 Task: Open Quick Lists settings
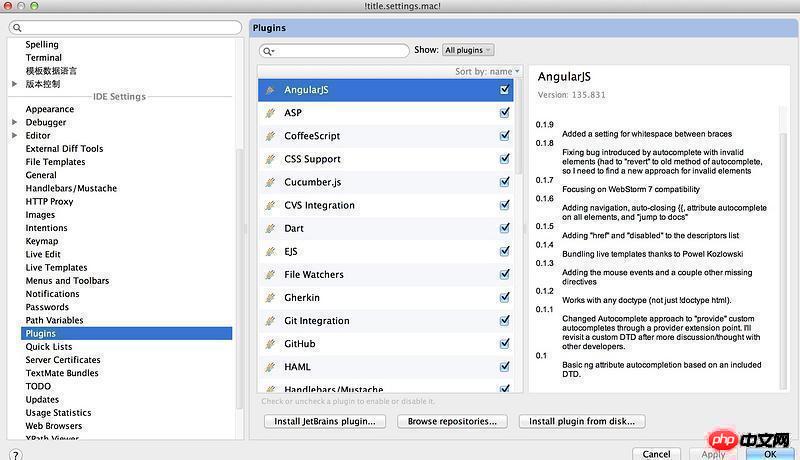pyautogui.click(x=49, y=347)
